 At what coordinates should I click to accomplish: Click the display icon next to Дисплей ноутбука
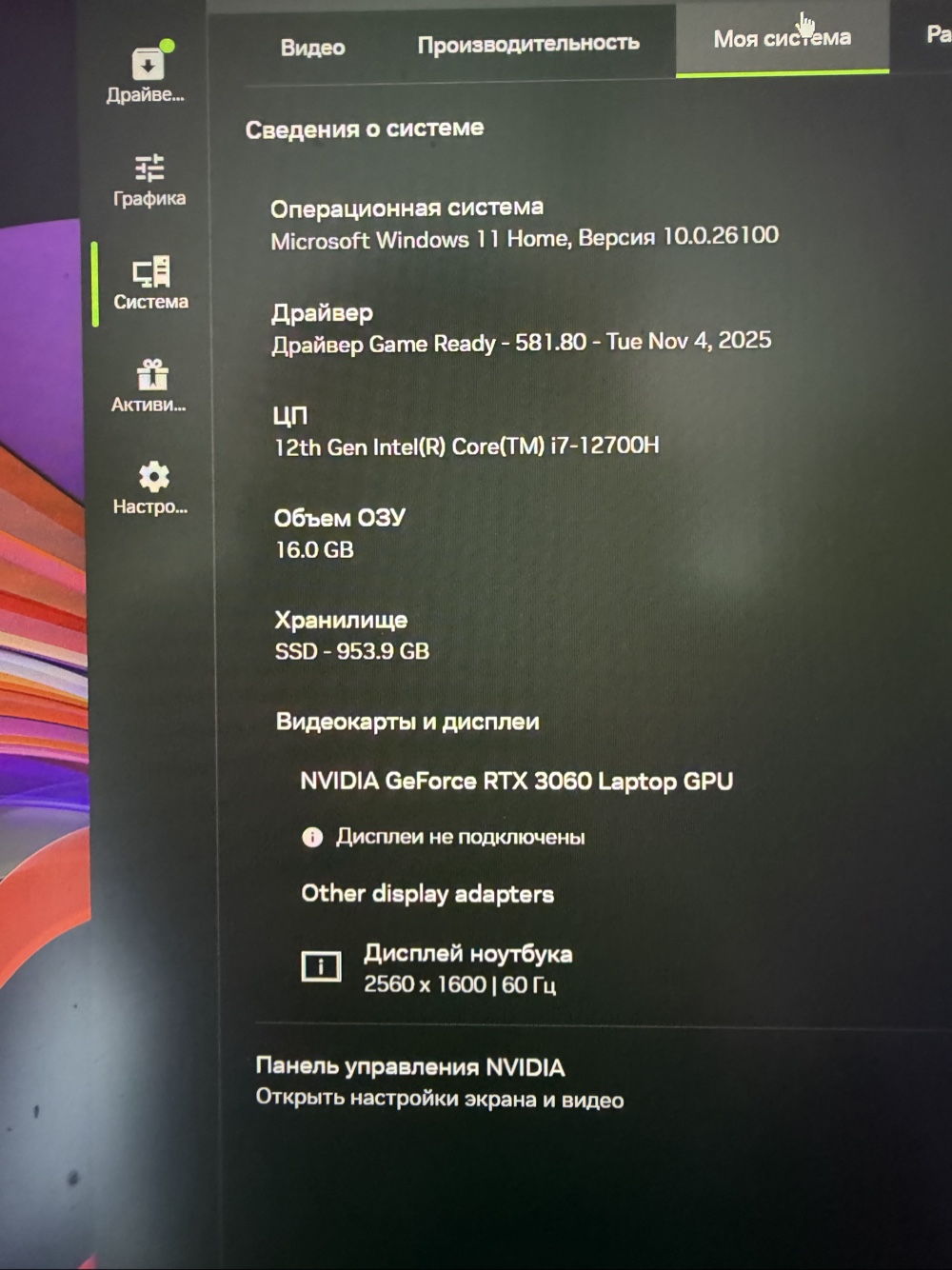(321, 967)
